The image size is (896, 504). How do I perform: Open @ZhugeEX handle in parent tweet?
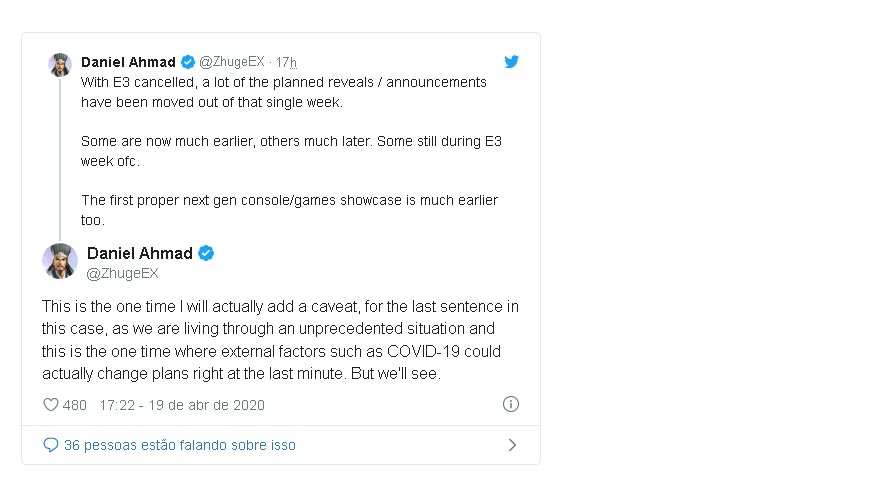(232, 62)
